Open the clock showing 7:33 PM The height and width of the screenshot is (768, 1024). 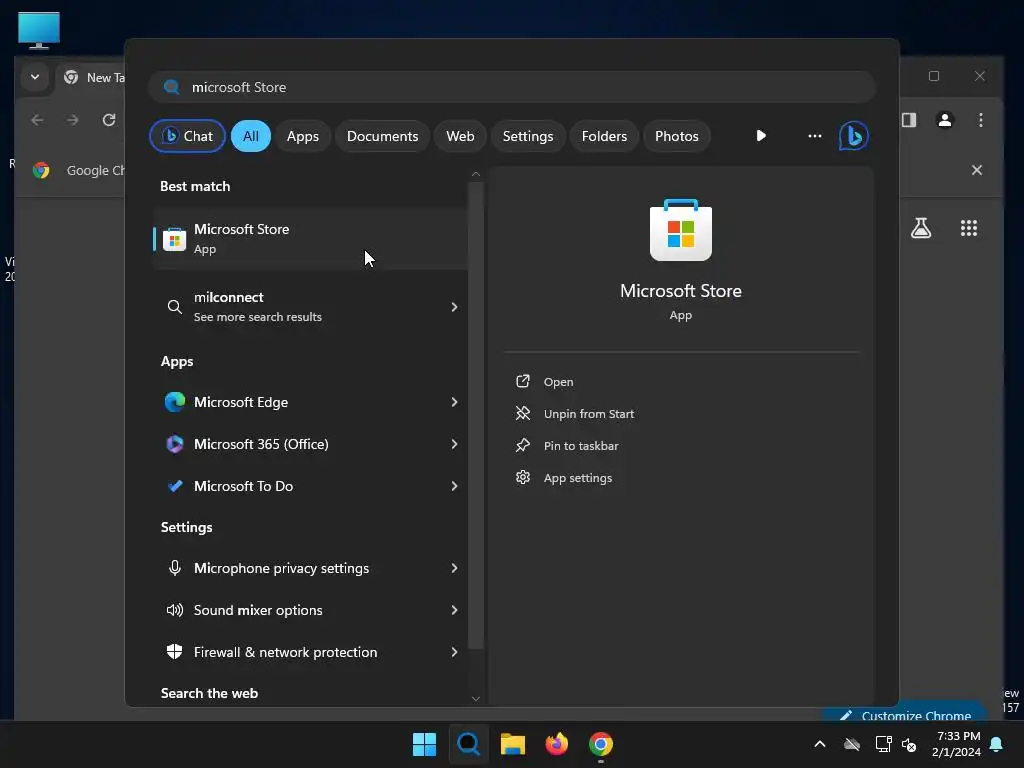(x=957, y=744)
